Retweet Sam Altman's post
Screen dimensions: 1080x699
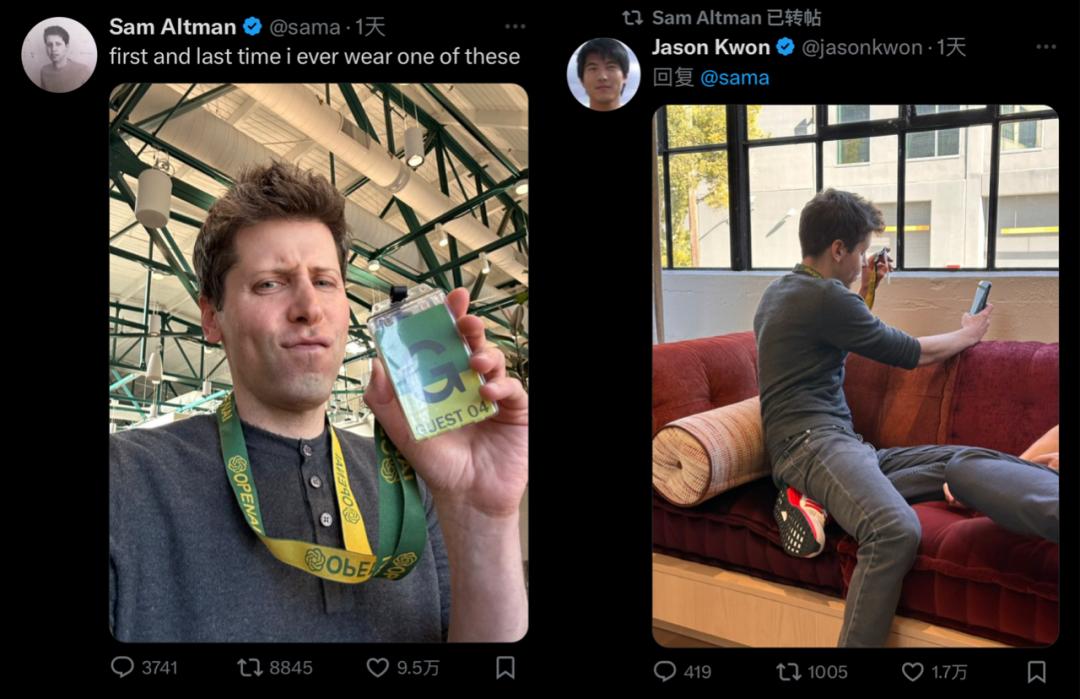pos(250,667)
